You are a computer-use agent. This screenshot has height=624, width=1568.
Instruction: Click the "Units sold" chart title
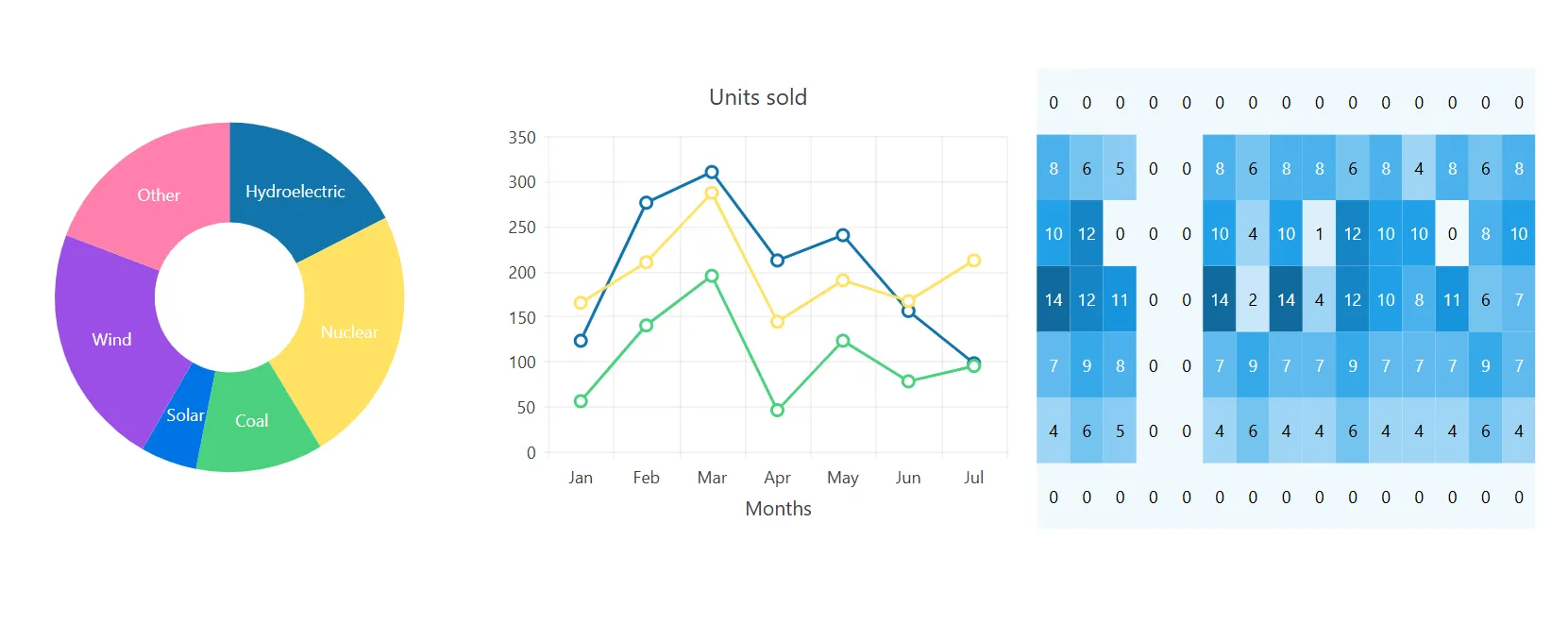(758, 97)
